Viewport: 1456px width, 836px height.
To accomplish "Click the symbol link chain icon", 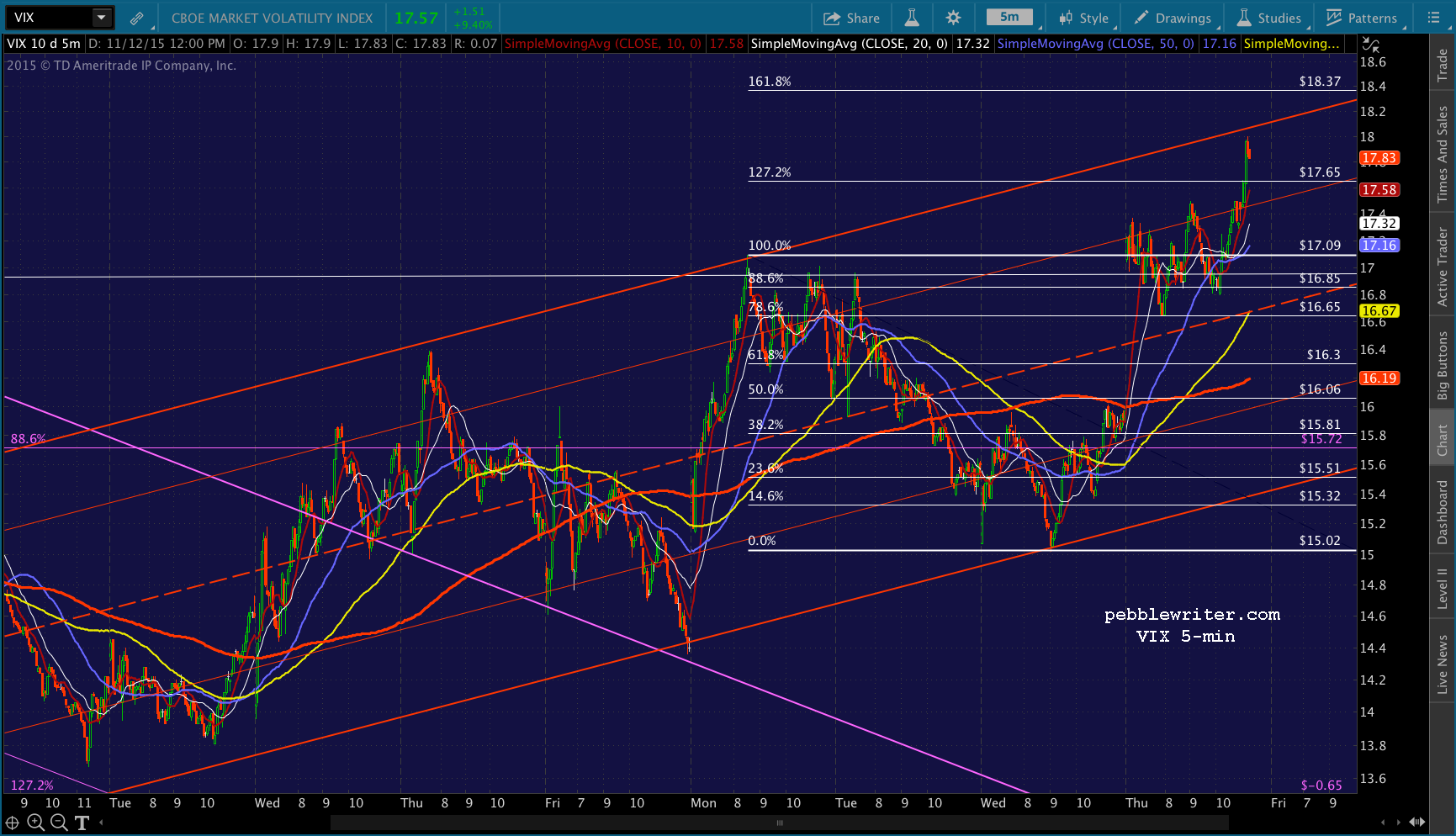I will click(x=136, y=18).
